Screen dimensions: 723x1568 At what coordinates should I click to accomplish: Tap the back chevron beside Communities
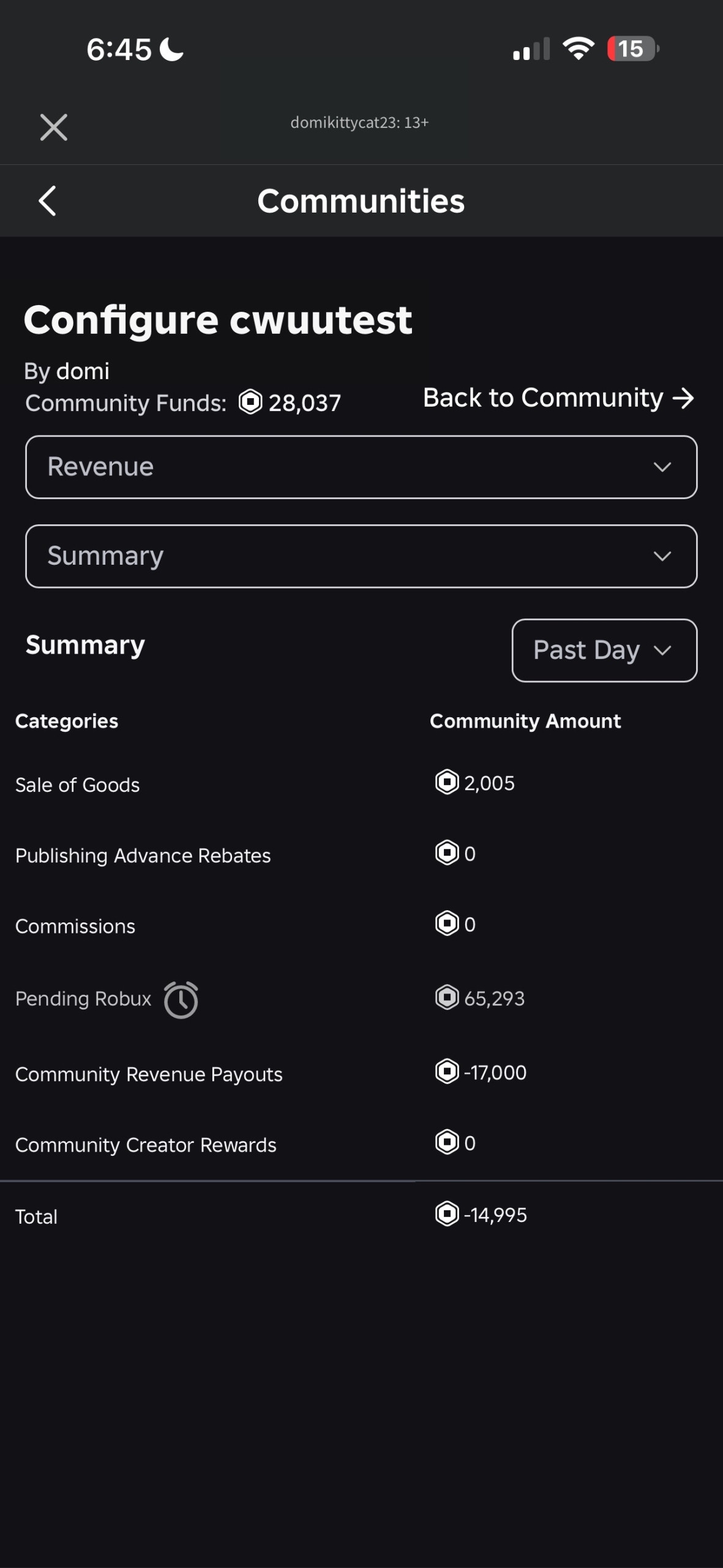click(48, 201)
